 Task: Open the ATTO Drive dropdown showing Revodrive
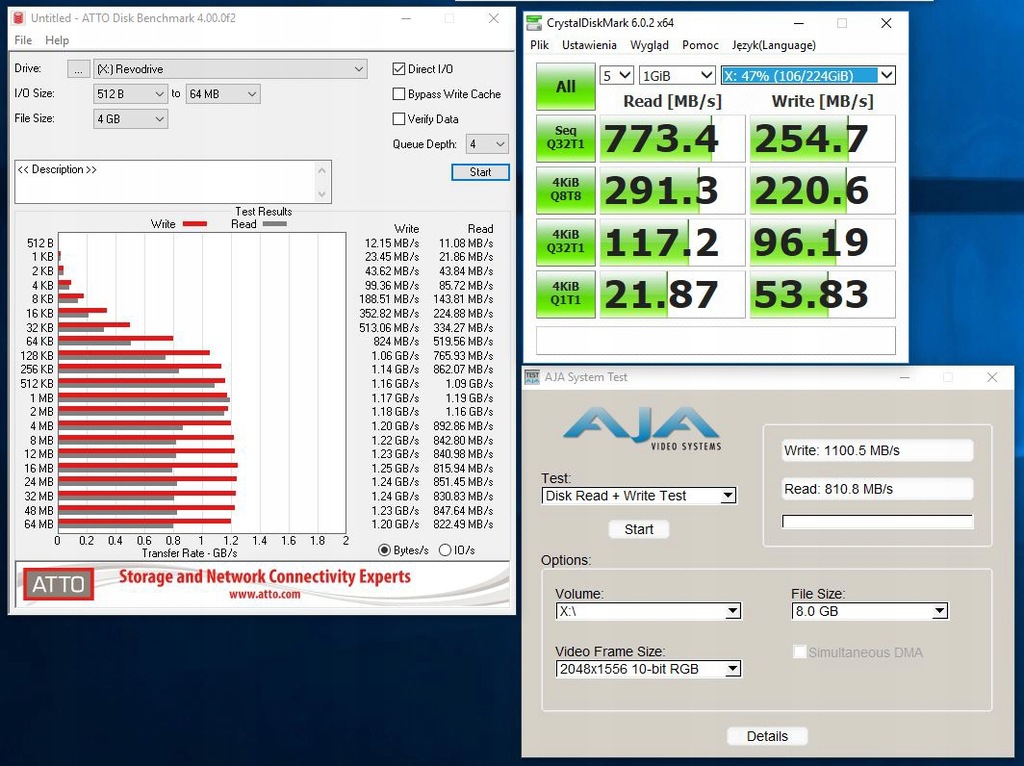pos(230,69)
